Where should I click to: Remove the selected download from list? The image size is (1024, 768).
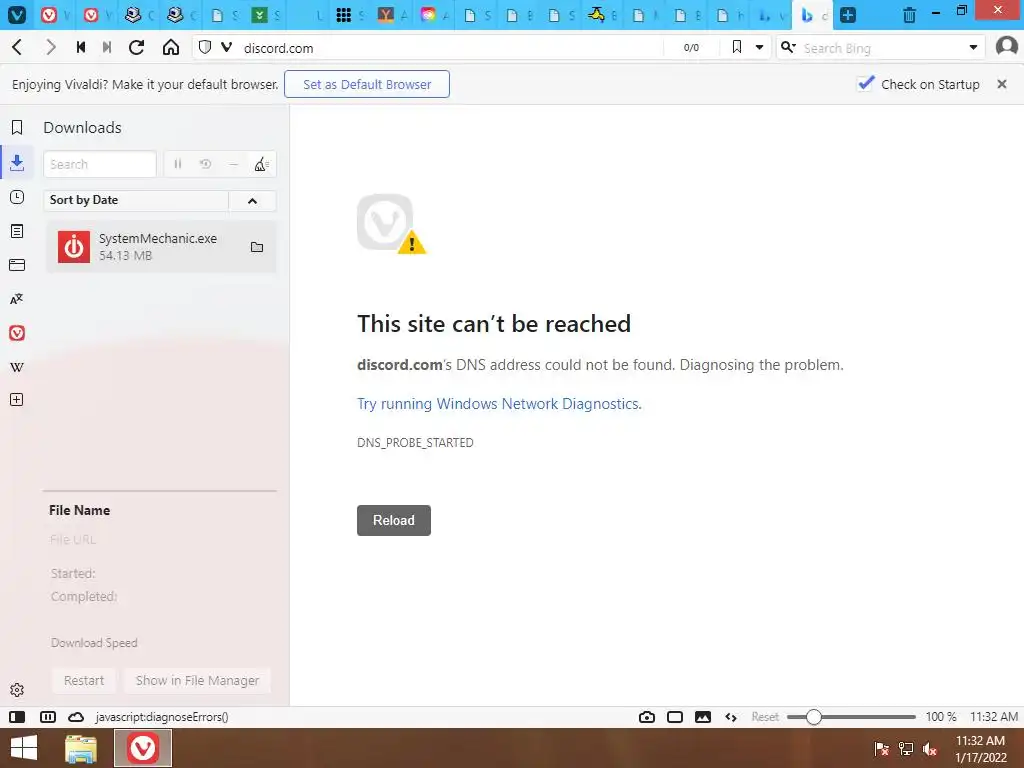point(233,164)
